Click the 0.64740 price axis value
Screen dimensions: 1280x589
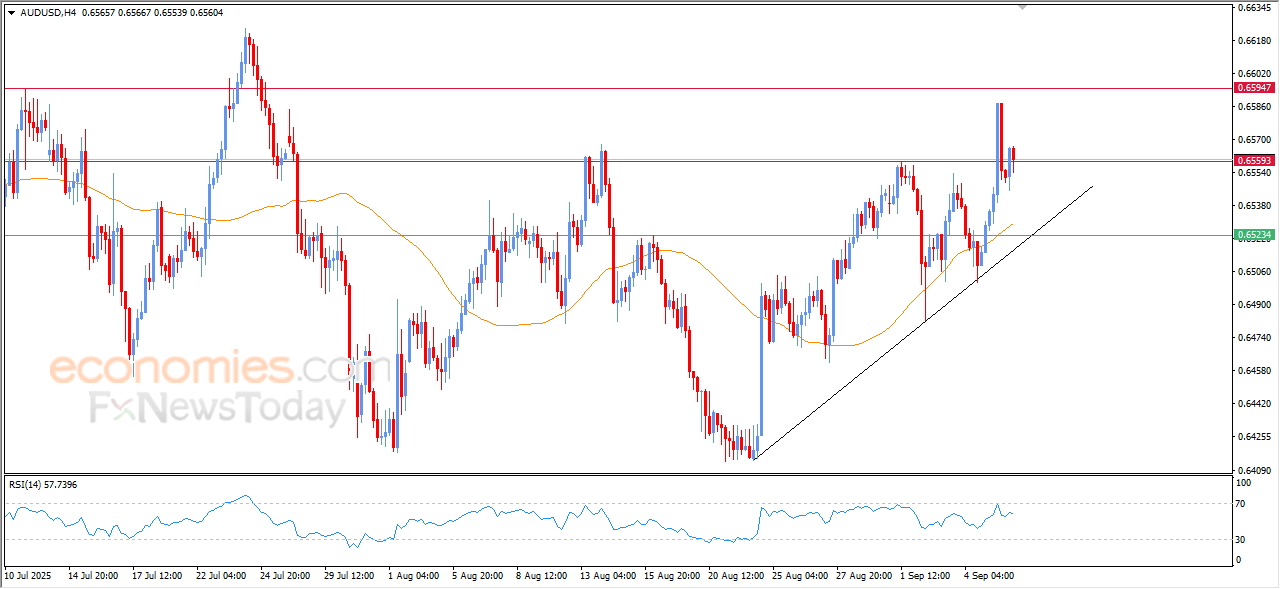click(x=1254, y=338)
